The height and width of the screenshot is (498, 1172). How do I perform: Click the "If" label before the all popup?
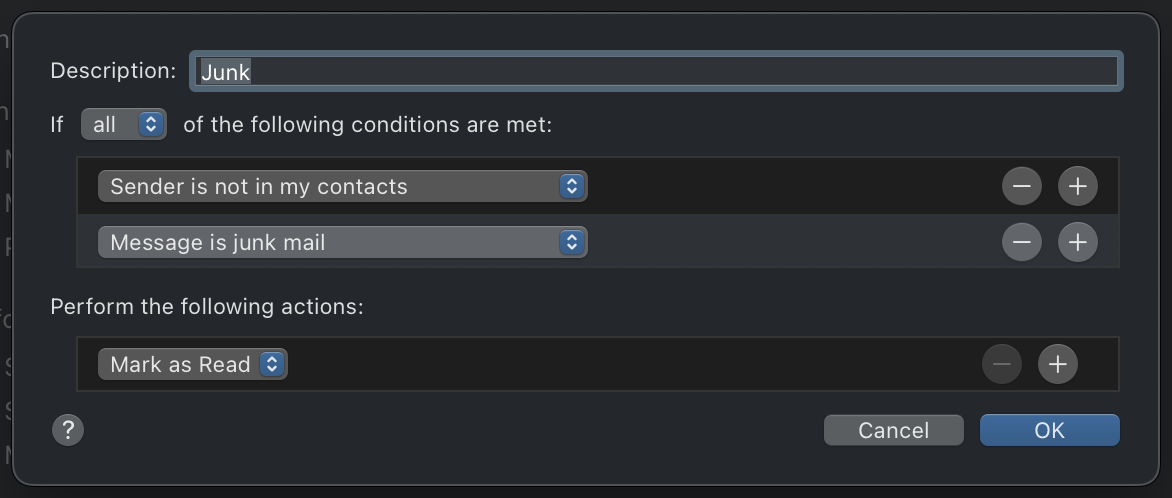57,125
